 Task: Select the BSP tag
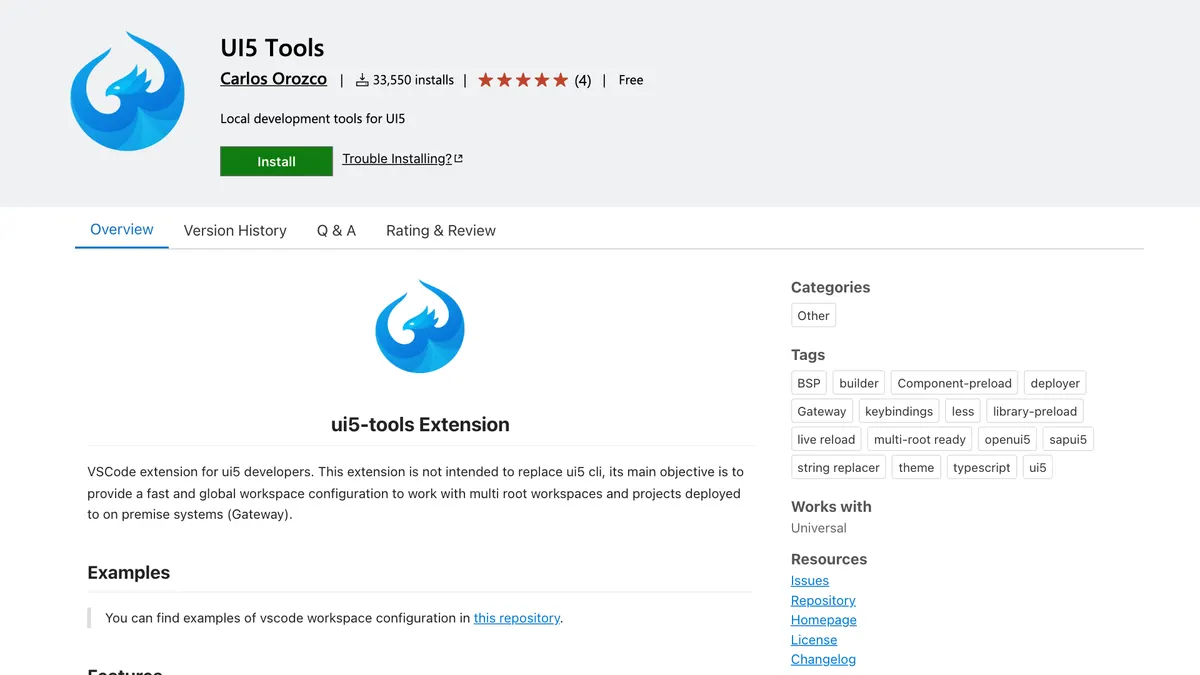click(809, 383)
